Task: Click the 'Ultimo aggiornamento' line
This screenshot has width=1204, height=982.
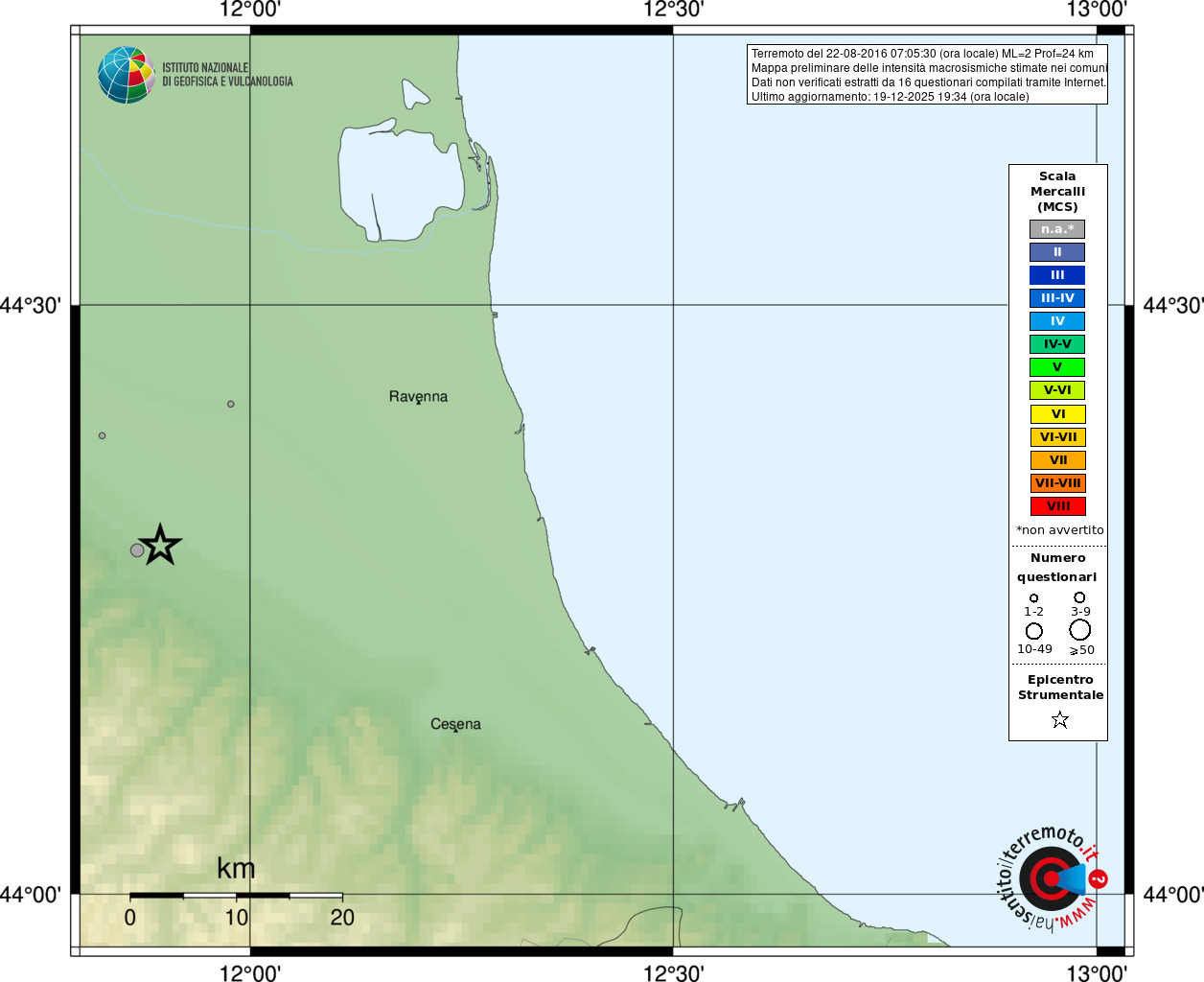Action: tap(890, 97)
